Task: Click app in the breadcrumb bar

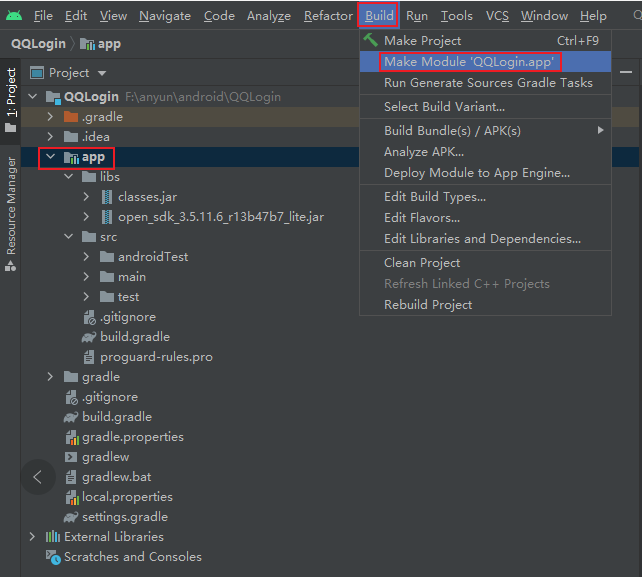Action: 109,44
